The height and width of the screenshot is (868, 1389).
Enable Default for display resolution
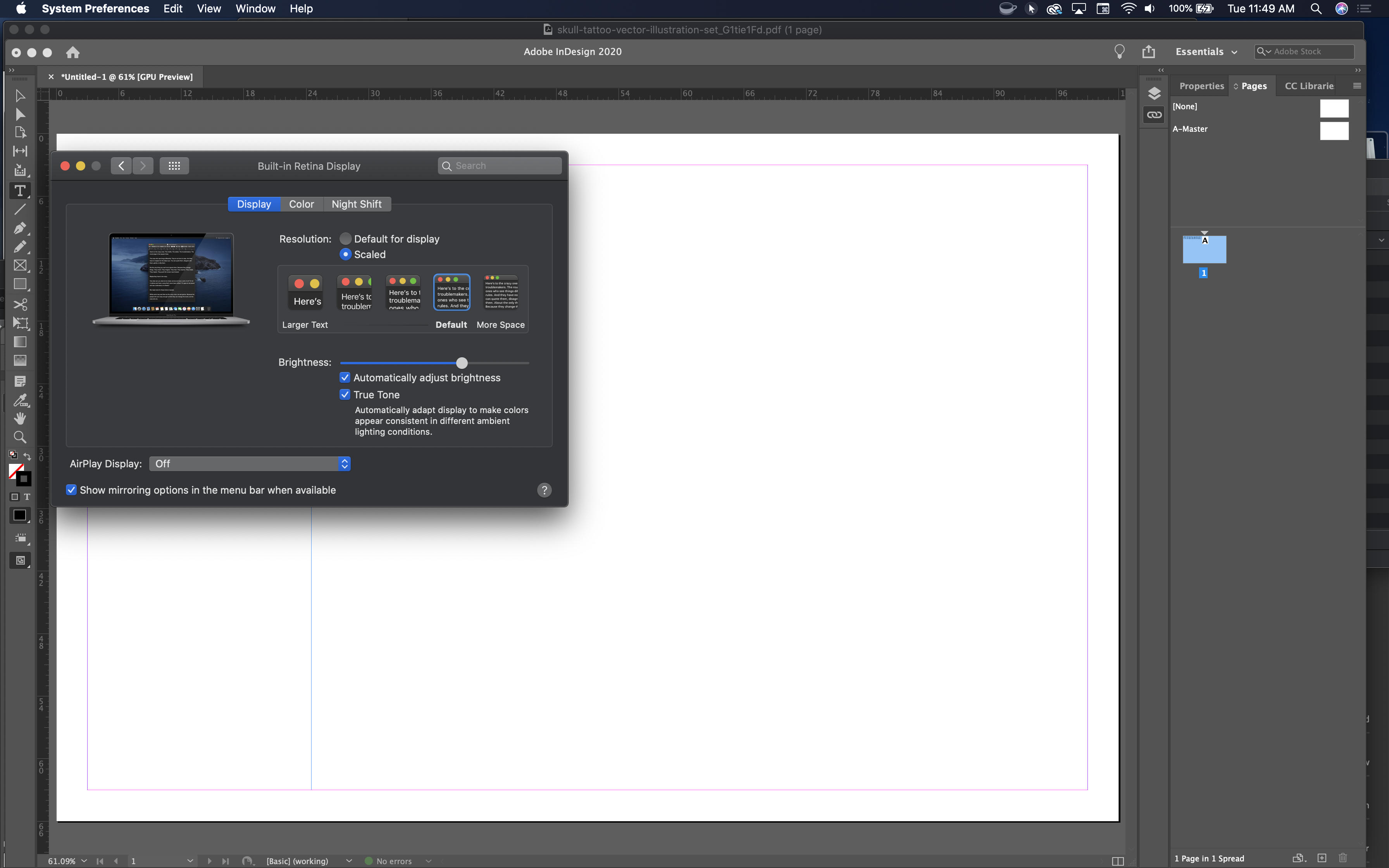pos(346,238)
